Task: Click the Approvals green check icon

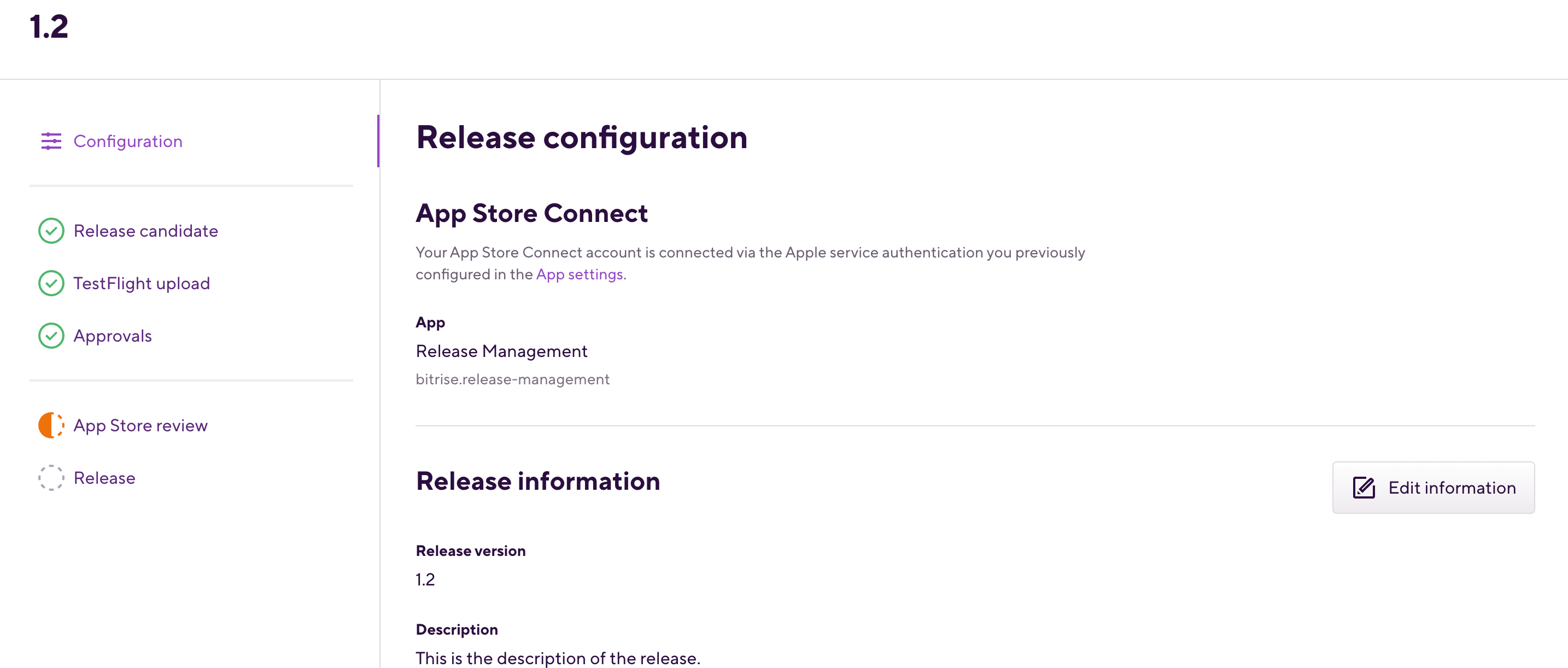Action: 52,335
